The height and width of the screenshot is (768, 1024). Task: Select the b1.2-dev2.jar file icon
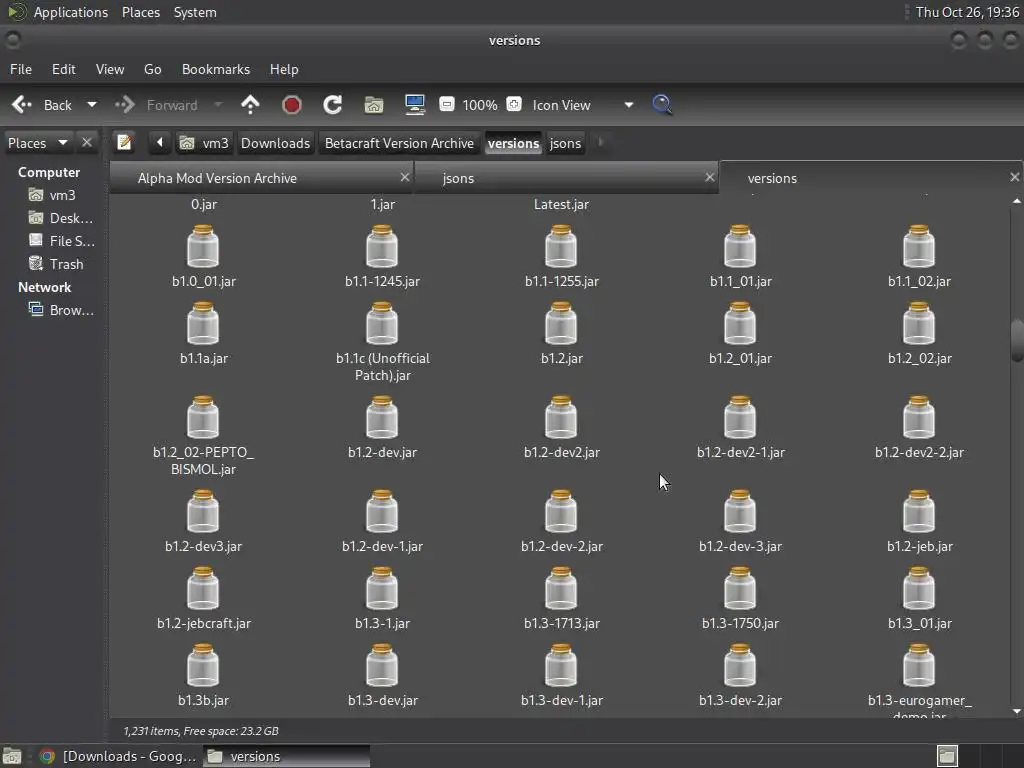561,418
